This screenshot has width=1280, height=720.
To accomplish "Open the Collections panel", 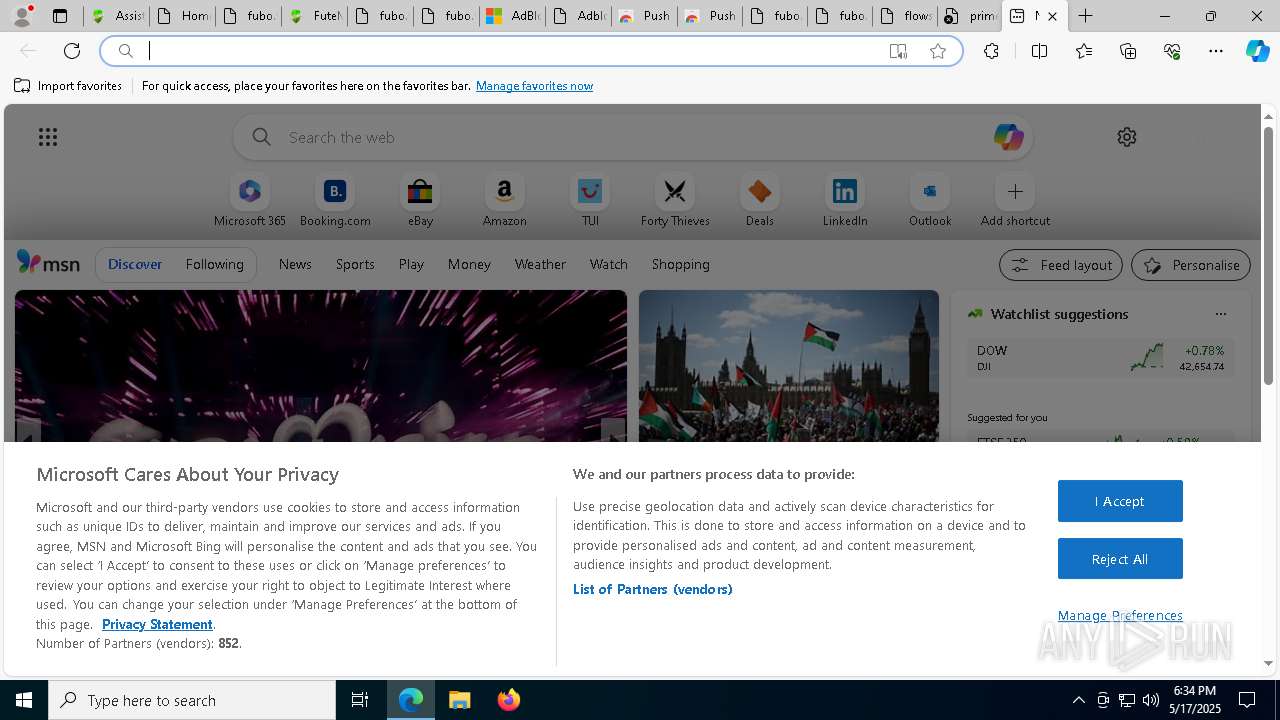I will coord(1128,51).
